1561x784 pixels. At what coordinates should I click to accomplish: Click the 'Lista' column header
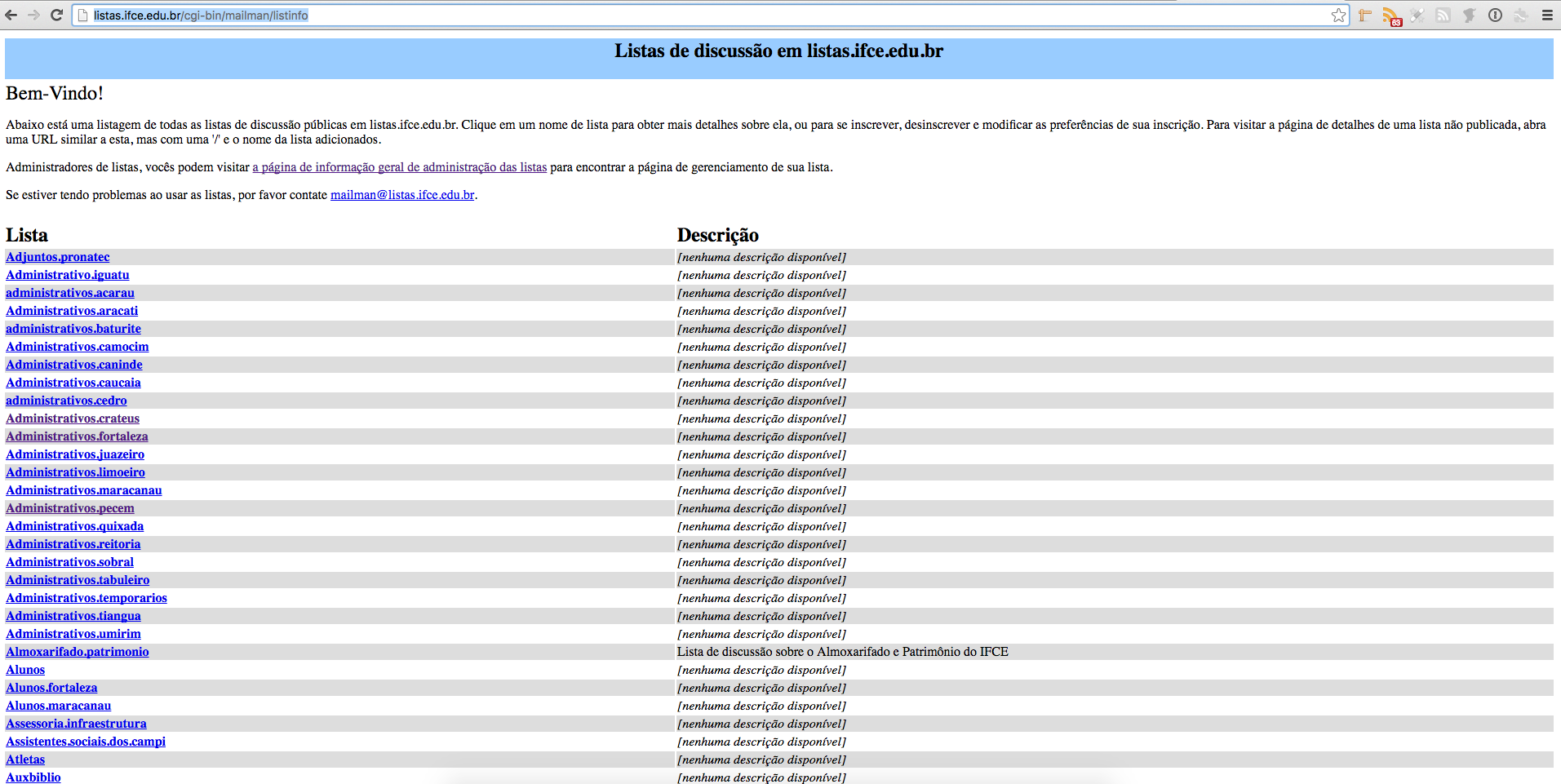27,235
